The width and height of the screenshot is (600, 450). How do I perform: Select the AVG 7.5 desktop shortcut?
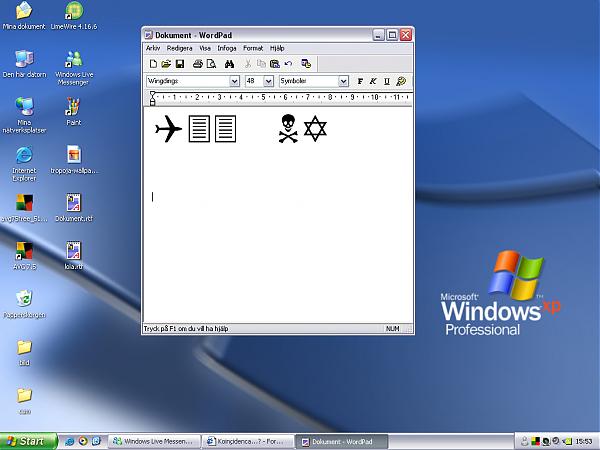coord(24,256)
